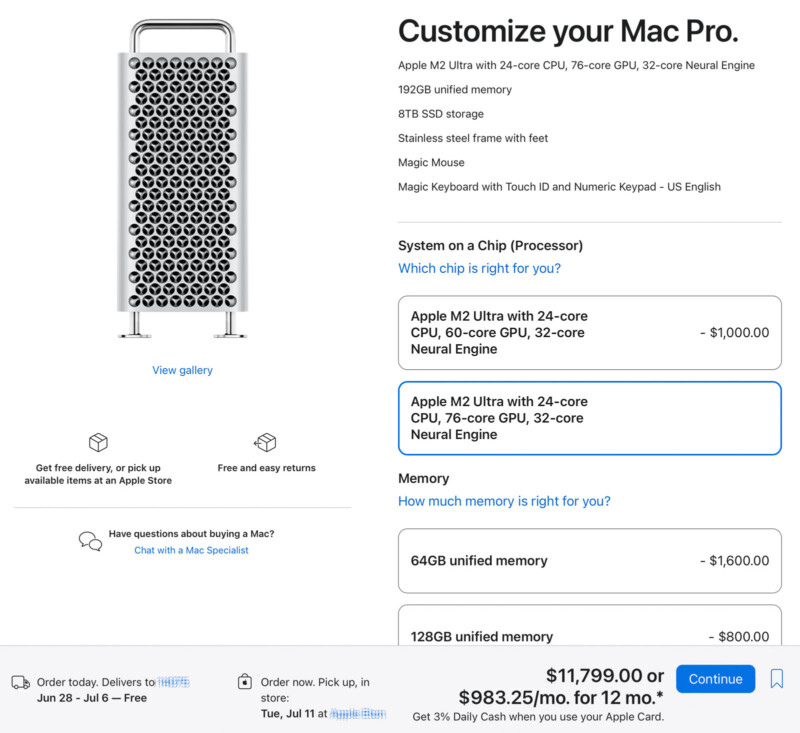This screenshot has width=800, height=733.
Task: Click the bookmark save icon
Action: pos(776,679)
